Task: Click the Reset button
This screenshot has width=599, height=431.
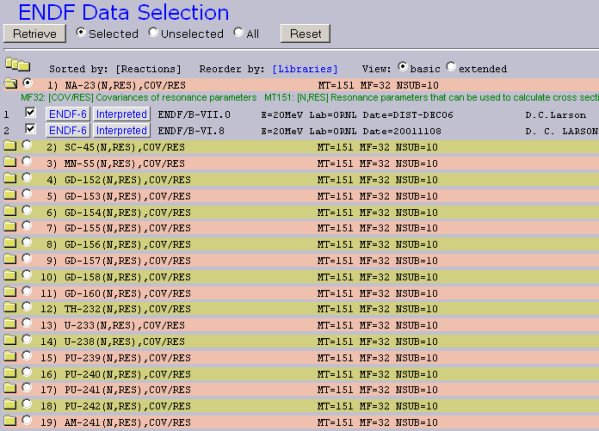Action: tap(305, 34)
